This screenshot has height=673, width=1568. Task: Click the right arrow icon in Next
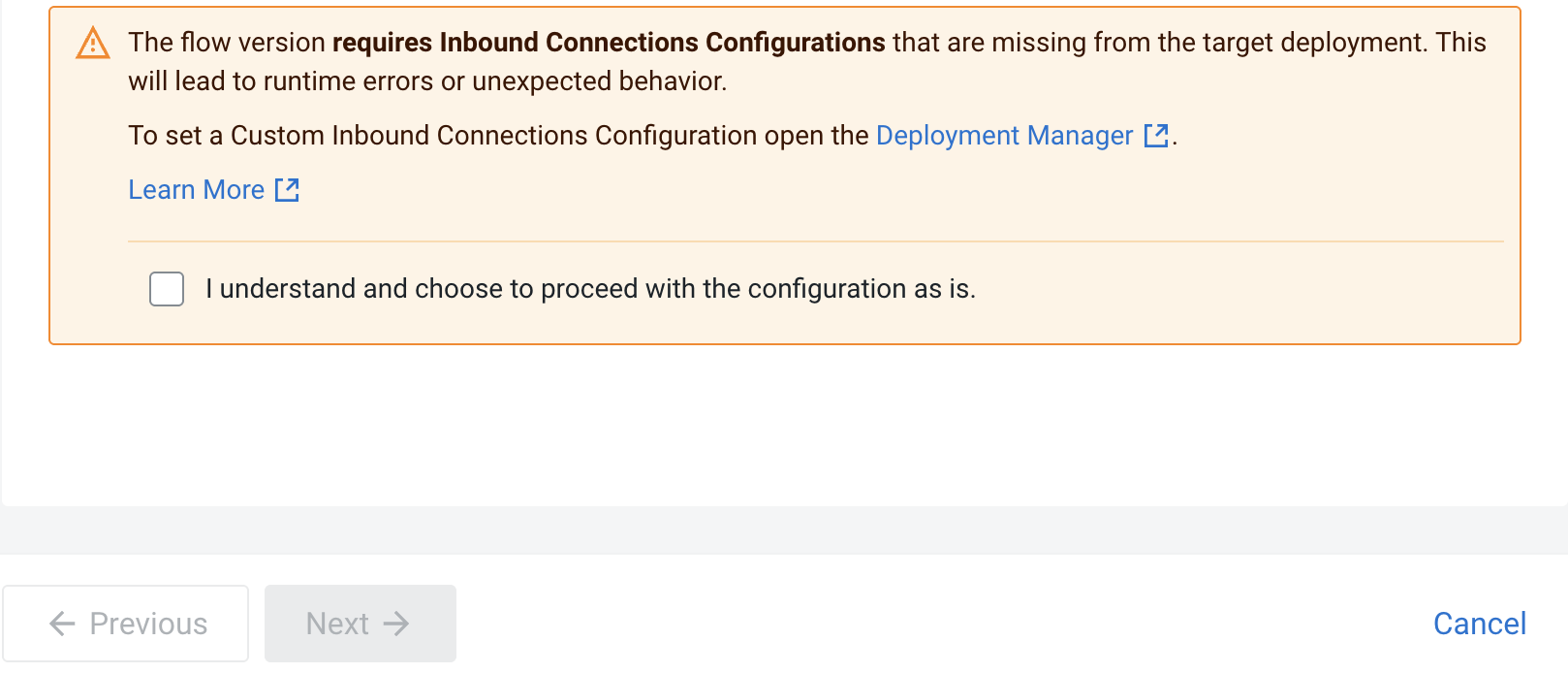(x=396, y=624)
